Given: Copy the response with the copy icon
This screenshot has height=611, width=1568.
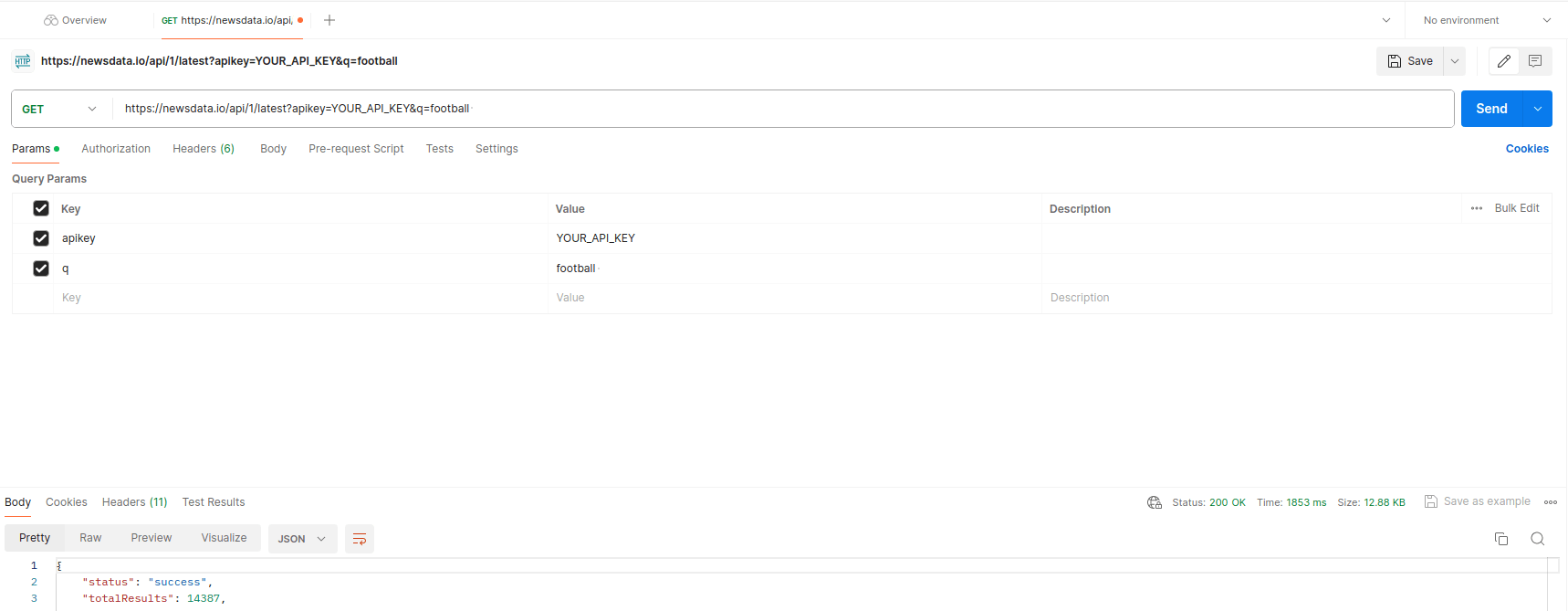Looking at the screenshot, I should (1501, 539).
